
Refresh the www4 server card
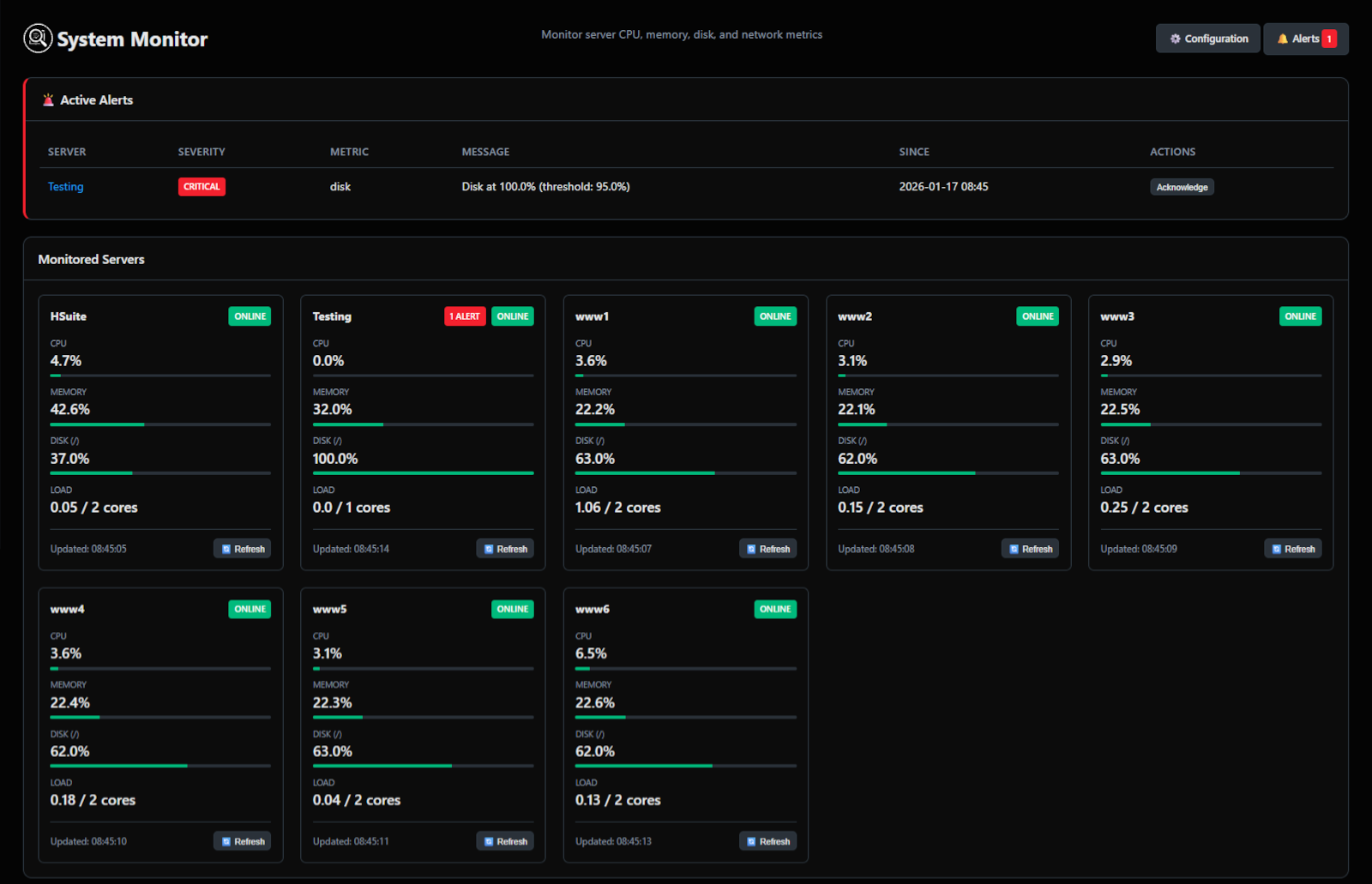243,842
